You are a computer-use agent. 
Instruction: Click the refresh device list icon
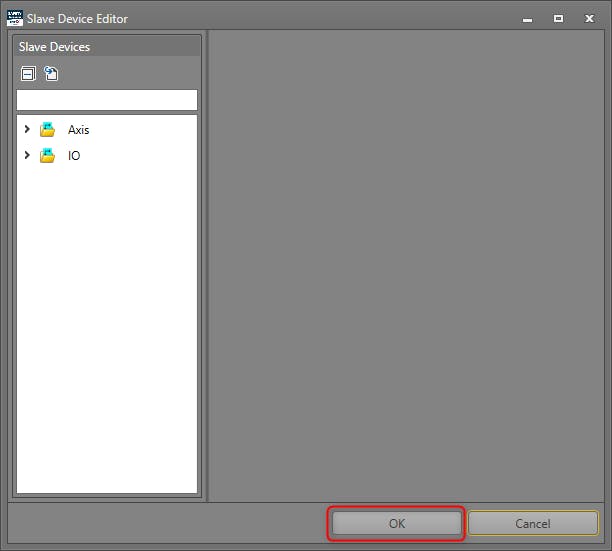(x=51, y=73)
